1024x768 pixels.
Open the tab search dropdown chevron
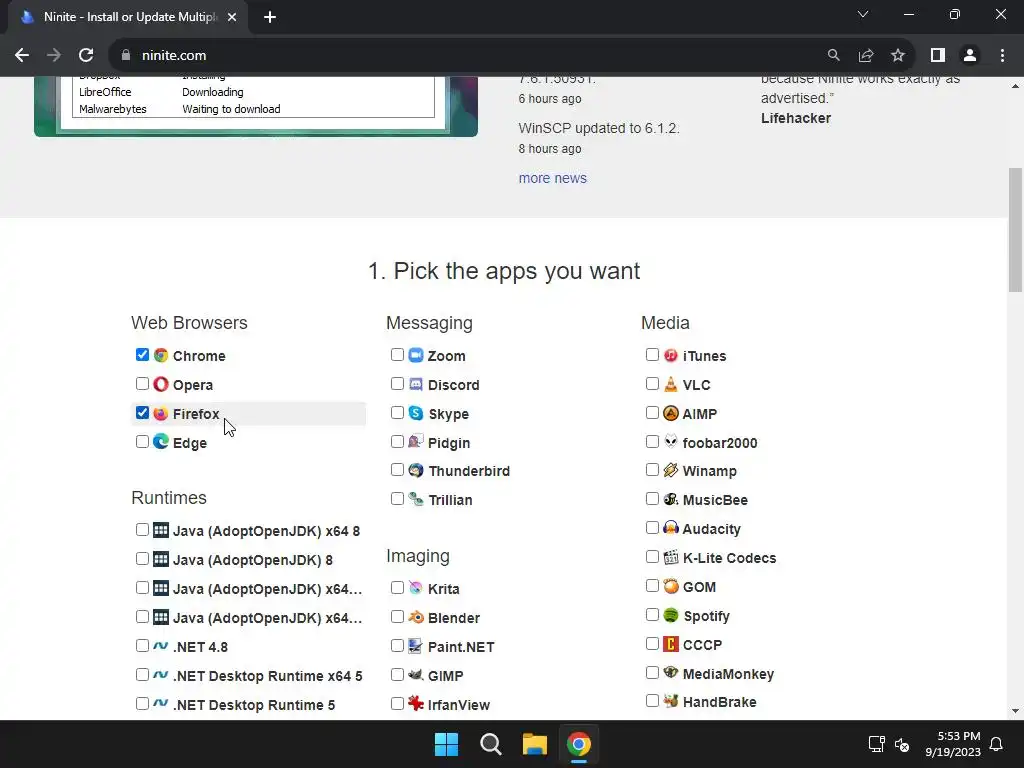click(863, 14)
